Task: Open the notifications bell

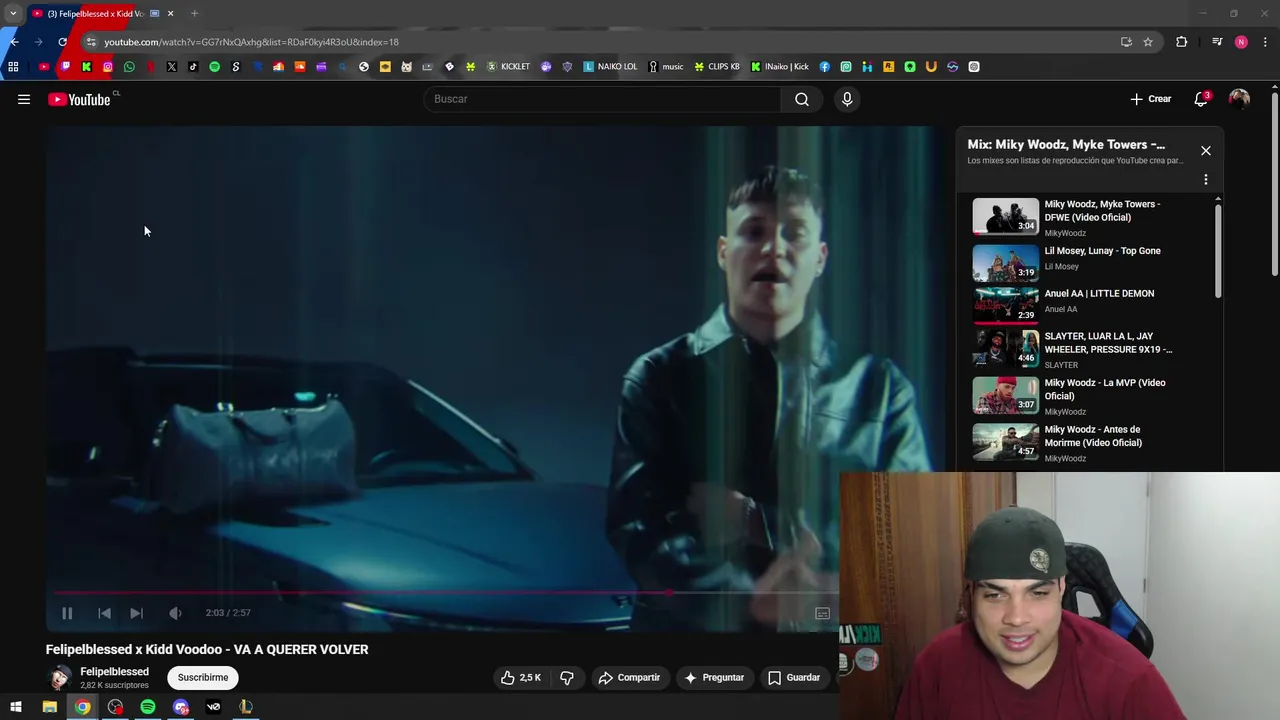Action: (1201, 99)
